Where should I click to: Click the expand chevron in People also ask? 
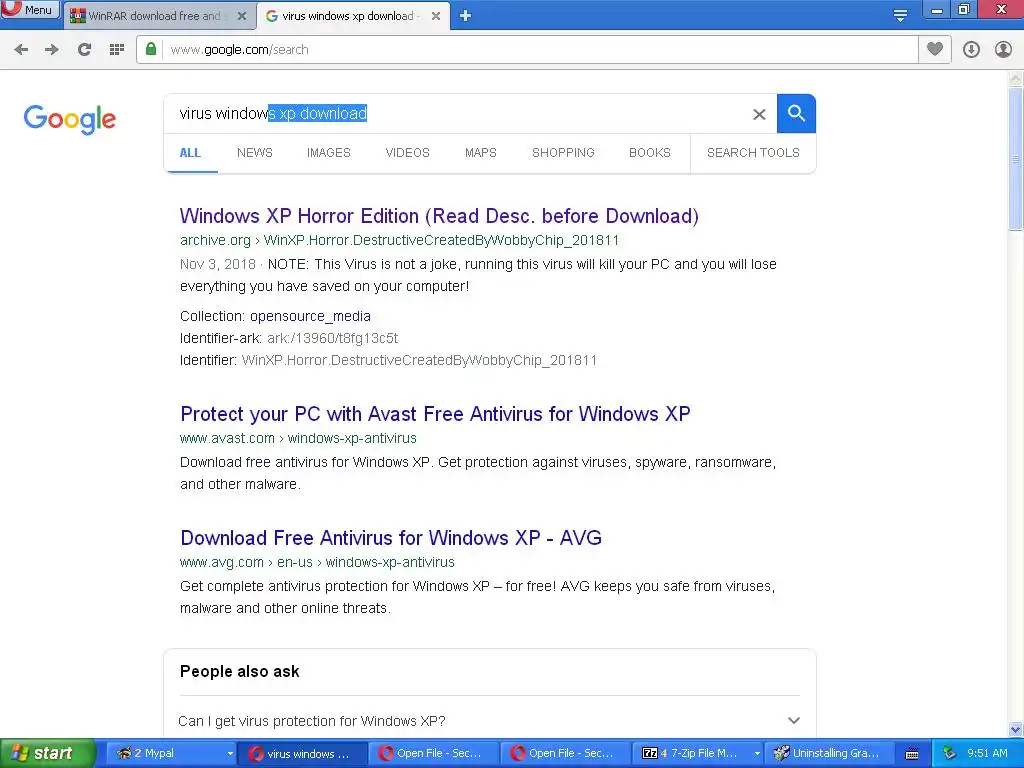[793, 721]
